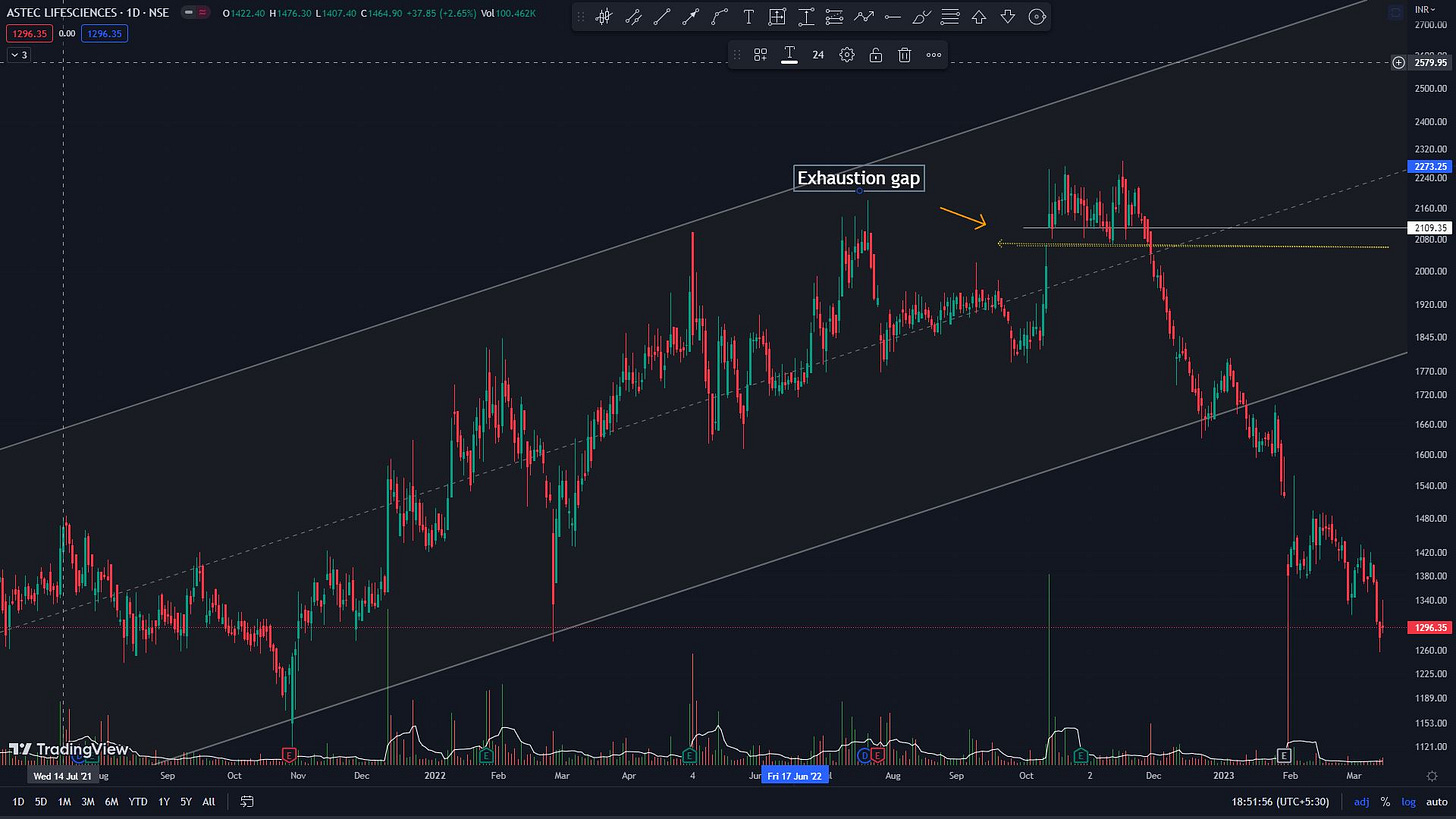Open text drawing settings gear

click(x=847, y=55)
